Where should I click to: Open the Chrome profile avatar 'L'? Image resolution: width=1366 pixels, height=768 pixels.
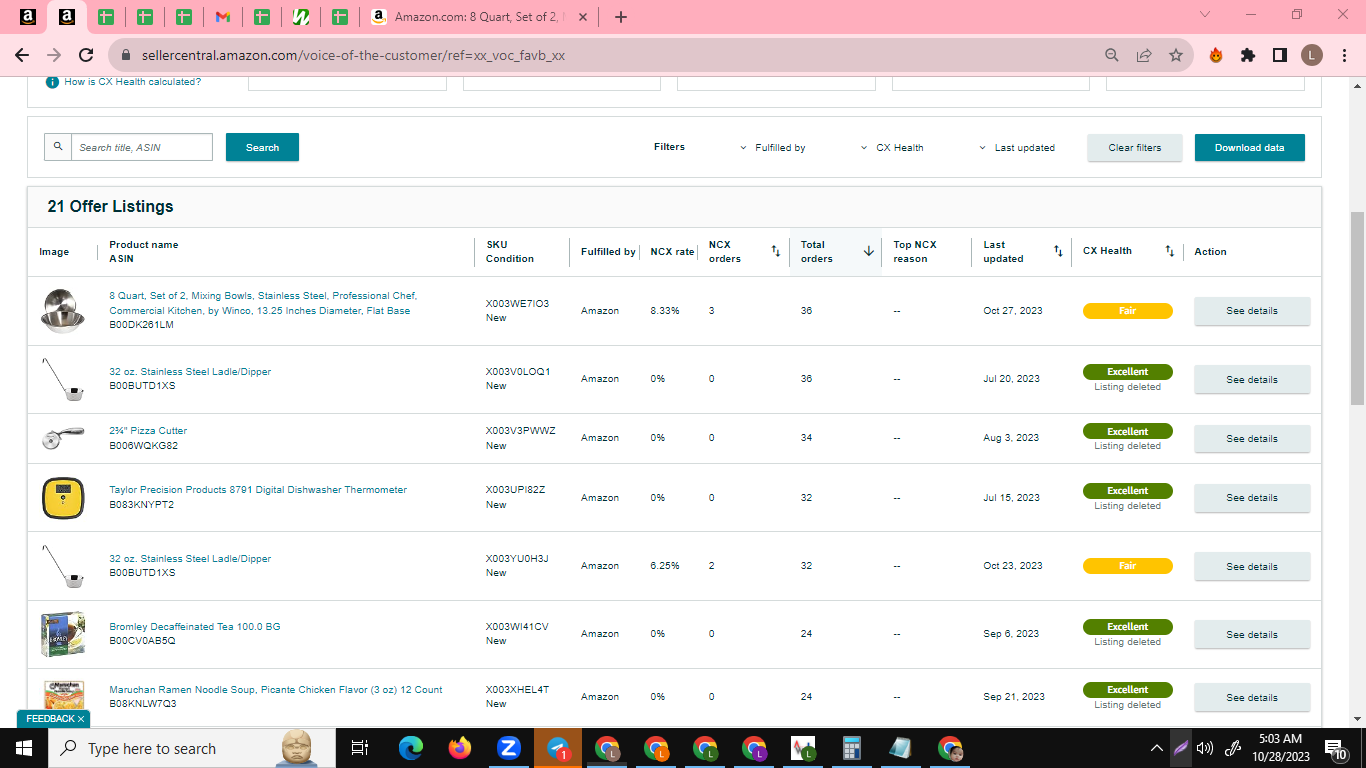tap(1312, 55)
